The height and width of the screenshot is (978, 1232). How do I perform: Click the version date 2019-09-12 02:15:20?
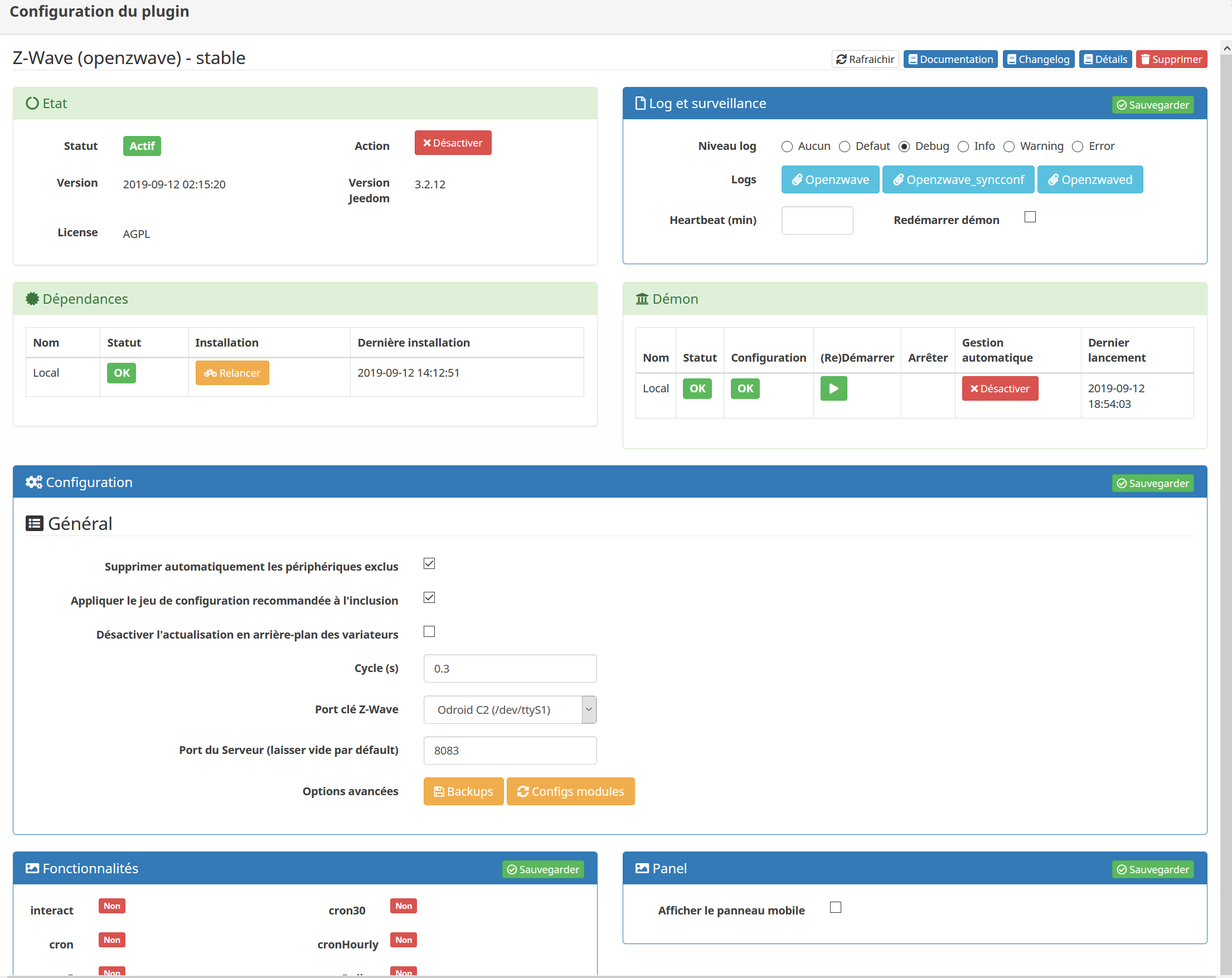[174, 184]
